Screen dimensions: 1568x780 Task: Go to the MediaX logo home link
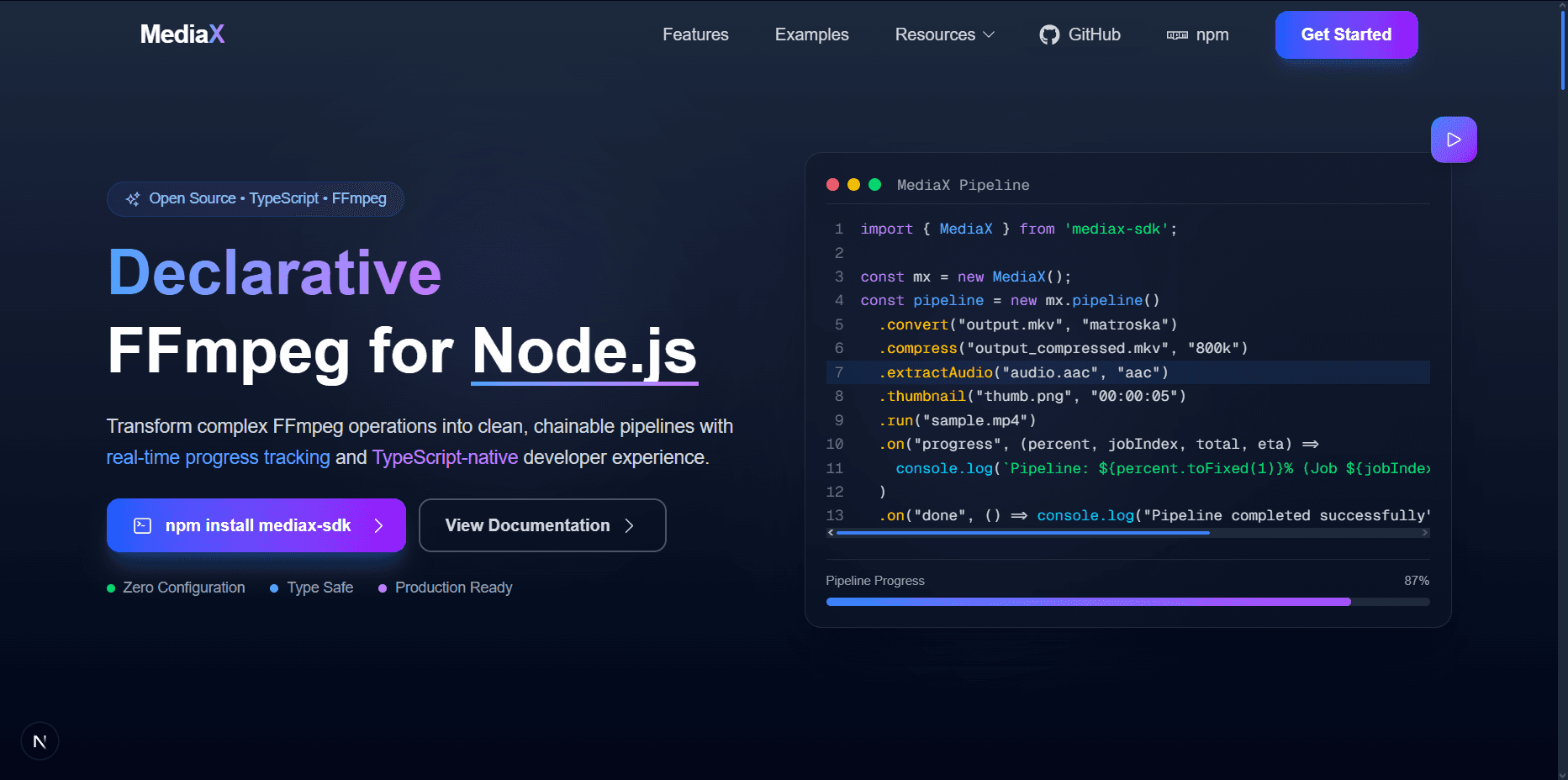(x=182, y=34)
